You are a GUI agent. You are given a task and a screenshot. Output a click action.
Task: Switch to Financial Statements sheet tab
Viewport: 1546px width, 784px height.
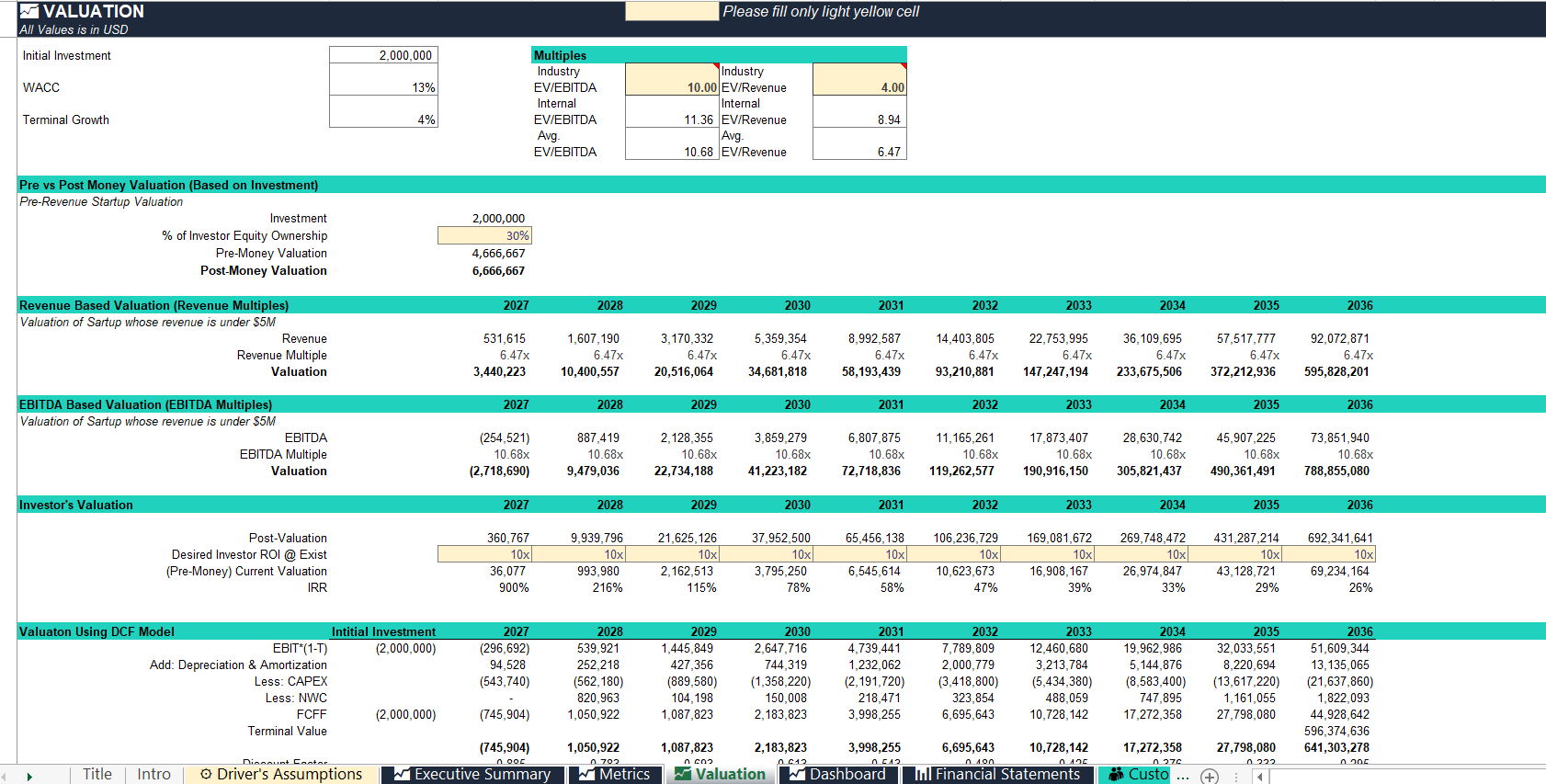point(998,775)
